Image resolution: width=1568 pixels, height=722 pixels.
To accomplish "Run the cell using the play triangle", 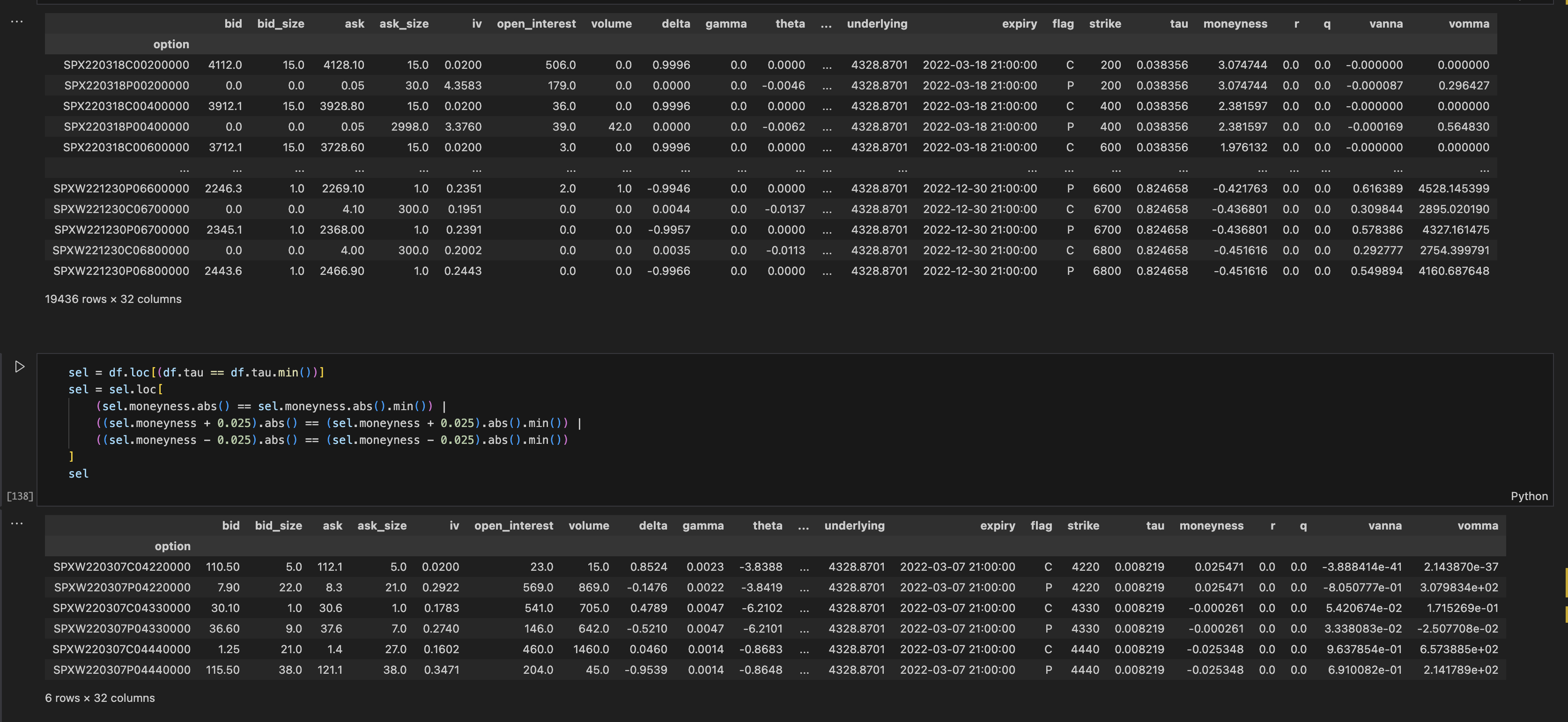I will pos(19,367).
